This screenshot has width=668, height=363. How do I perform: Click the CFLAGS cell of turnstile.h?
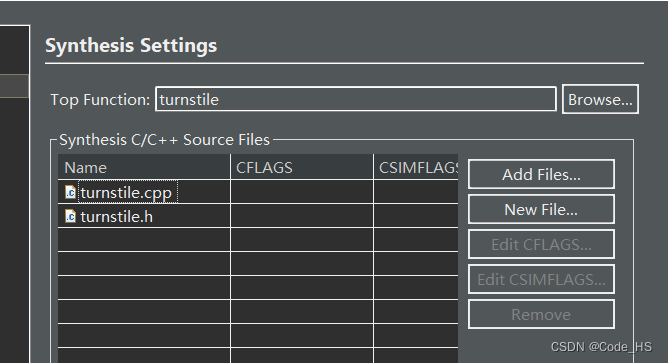[x=302, y=216]
